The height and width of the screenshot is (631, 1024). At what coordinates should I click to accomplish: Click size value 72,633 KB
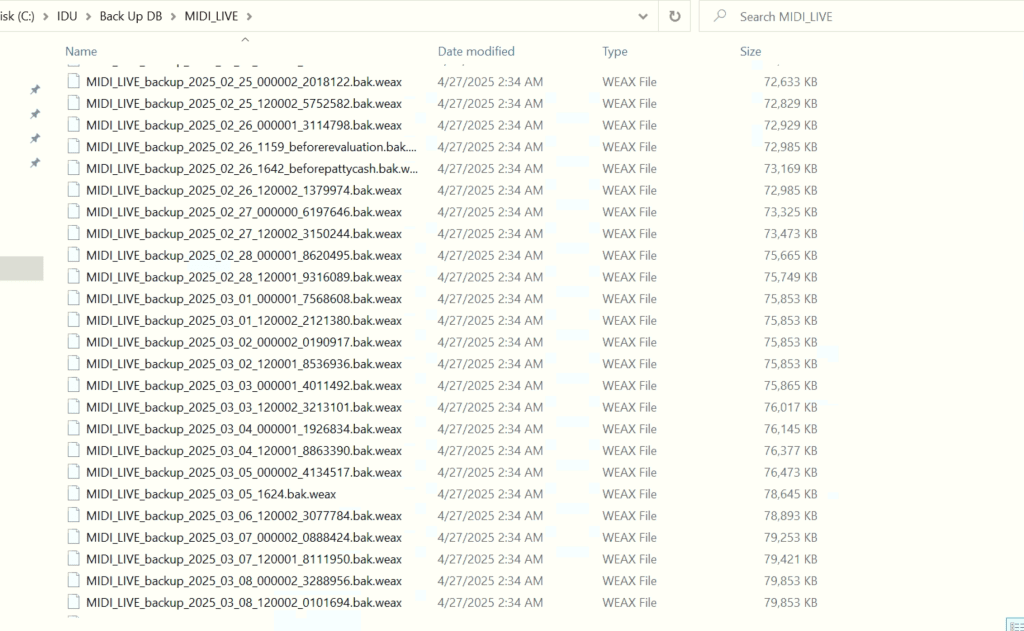pyautogui.click(x=790, y=82)
